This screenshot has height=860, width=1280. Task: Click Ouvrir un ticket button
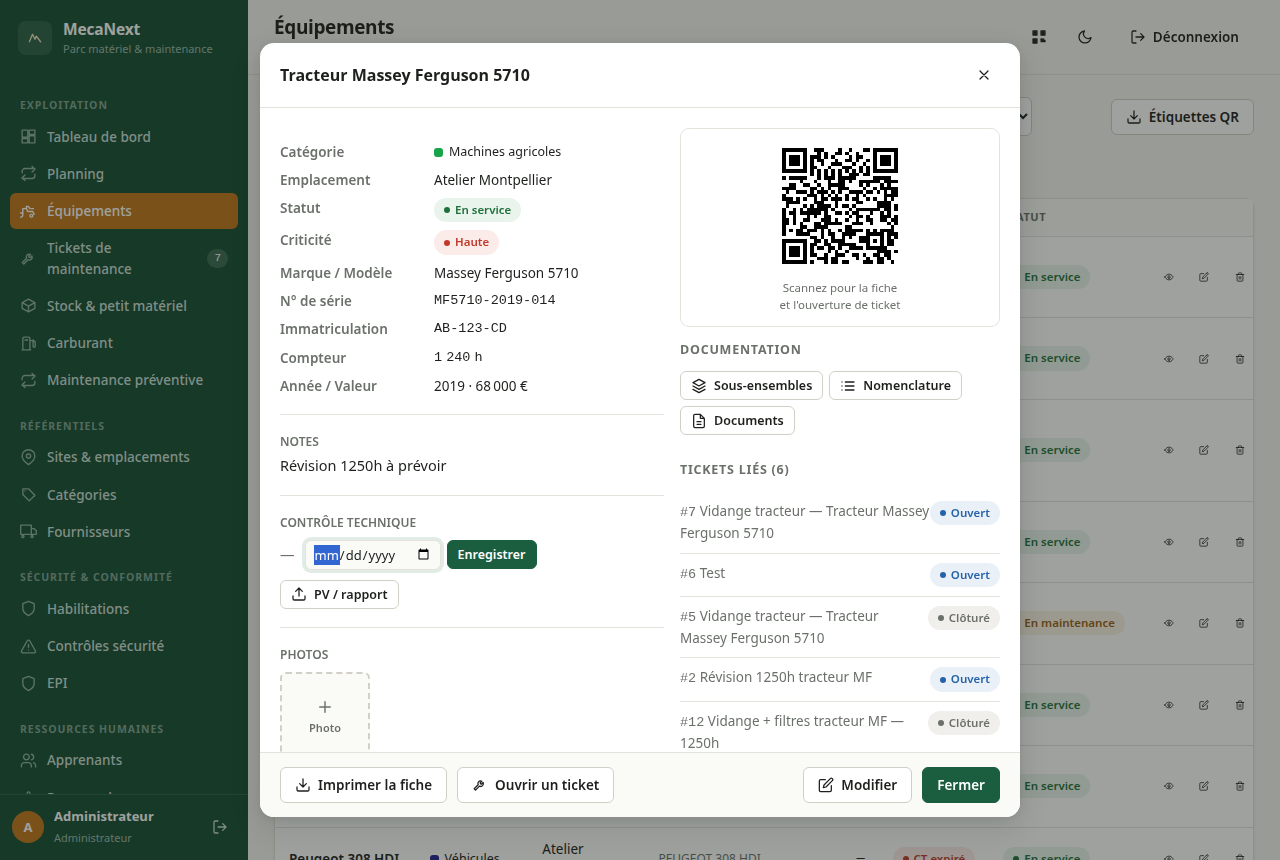[535, 785]
